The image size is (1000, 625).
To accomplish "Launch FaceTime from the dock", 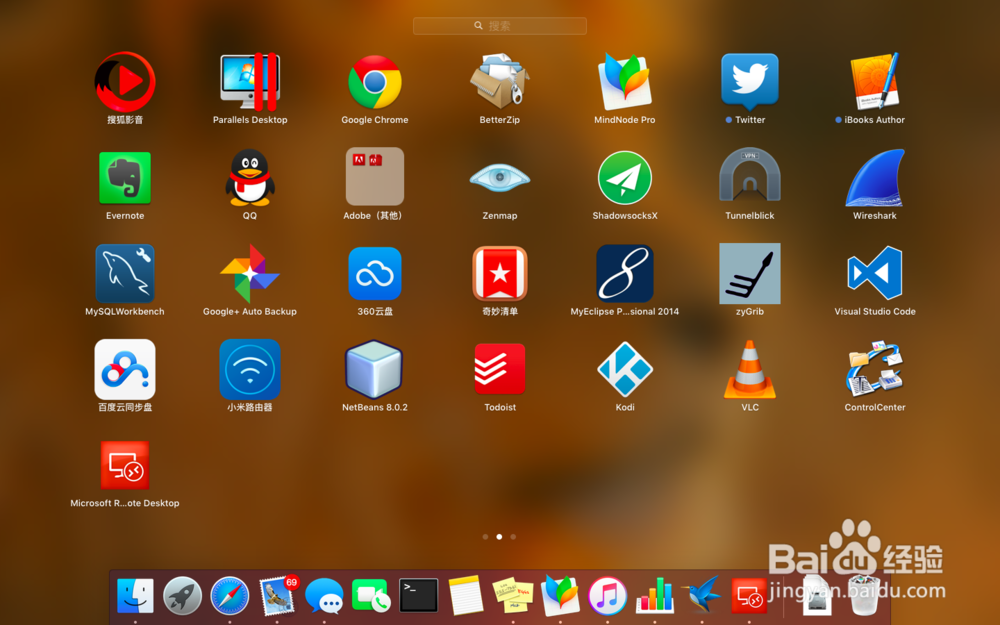I will 371,596.
